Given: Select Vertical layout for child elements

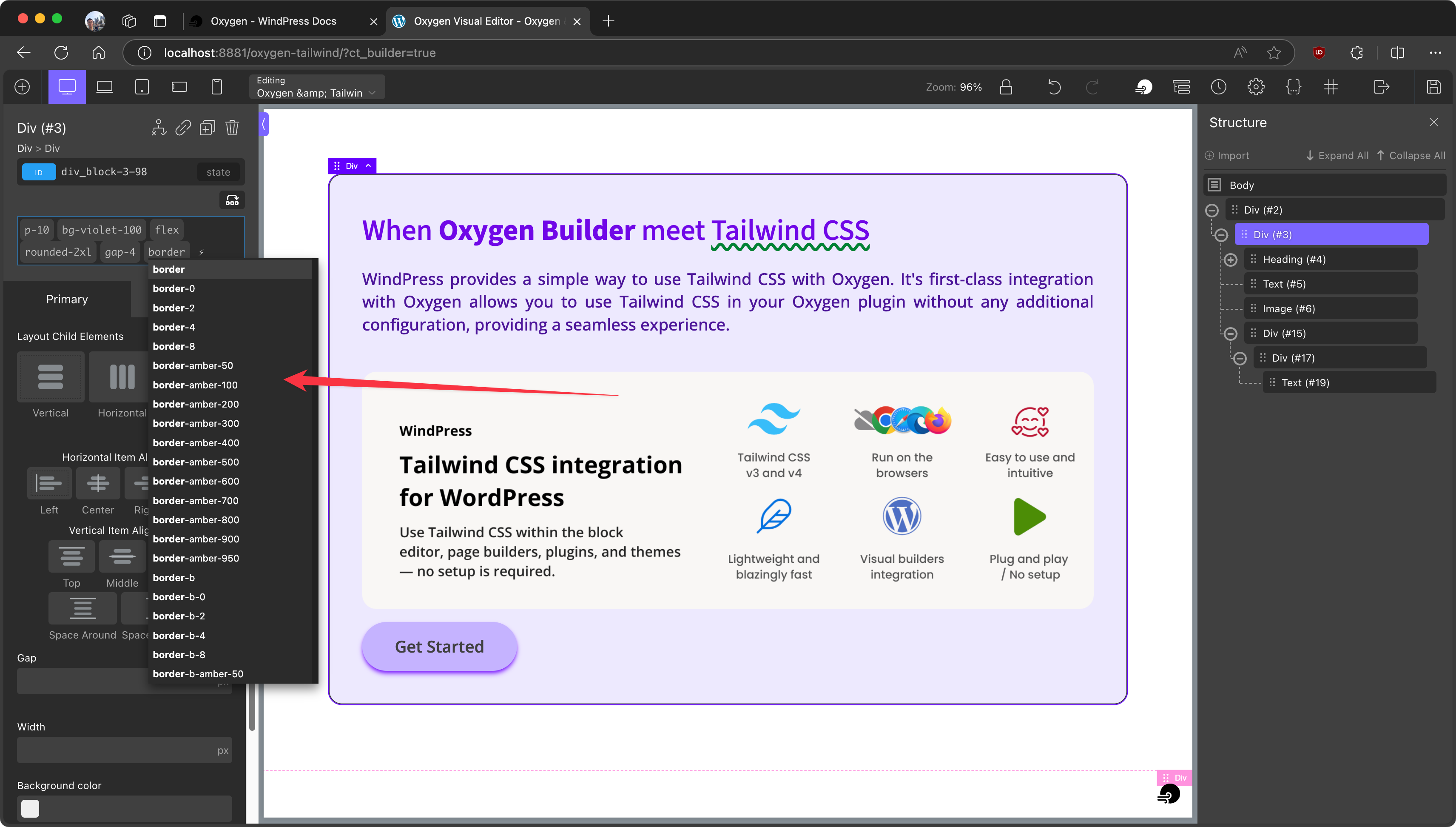Looking at the screenshot, I should pos(51,377).
